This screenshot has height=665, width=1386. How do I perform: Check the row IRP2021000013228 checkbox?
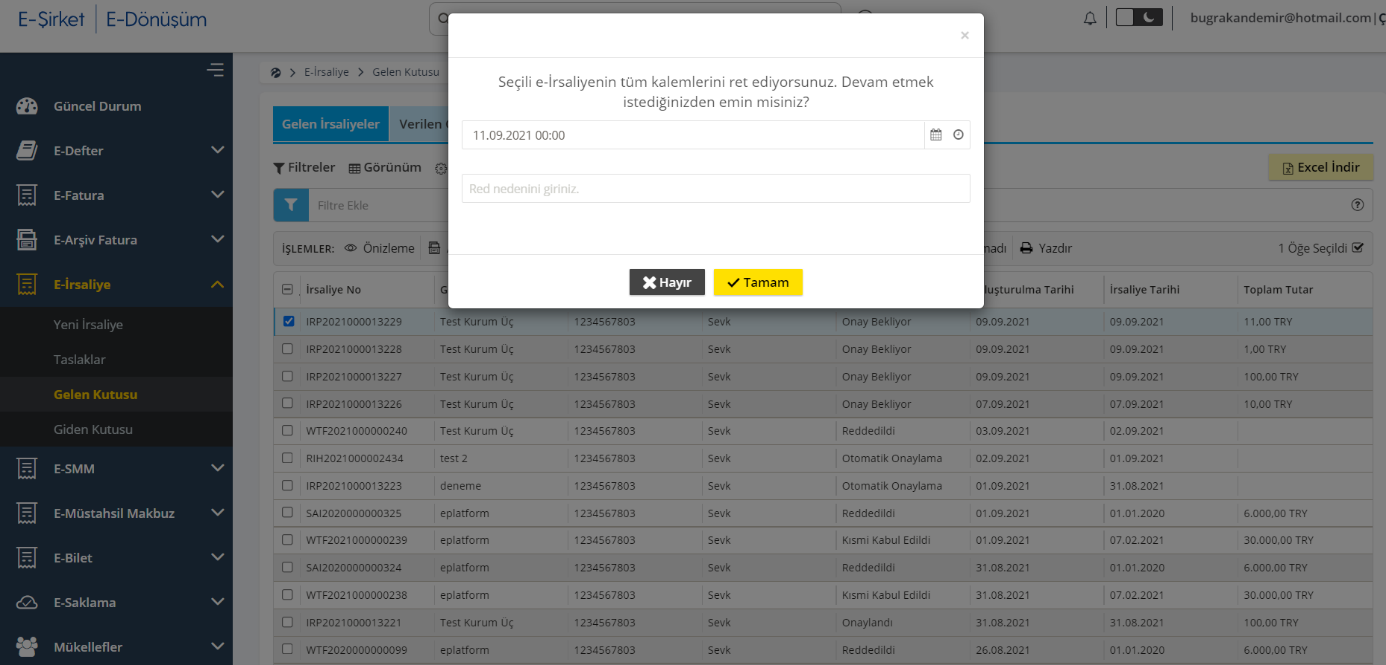click(x=288, y=349)
